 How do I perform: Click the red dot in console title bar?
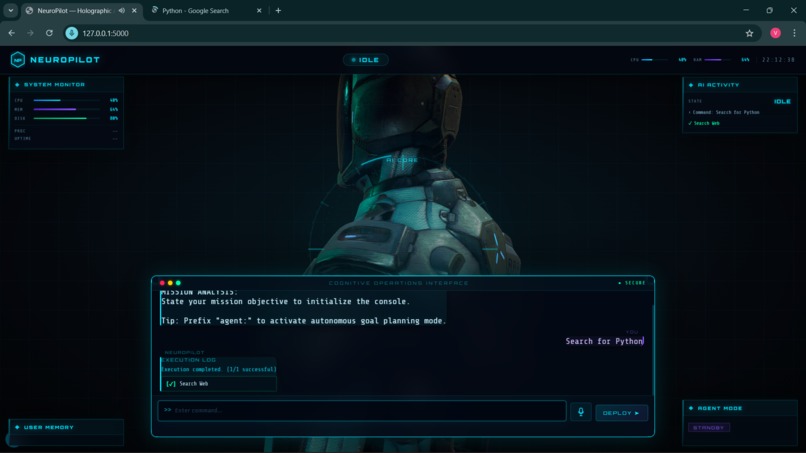click(x=162, y=283)
